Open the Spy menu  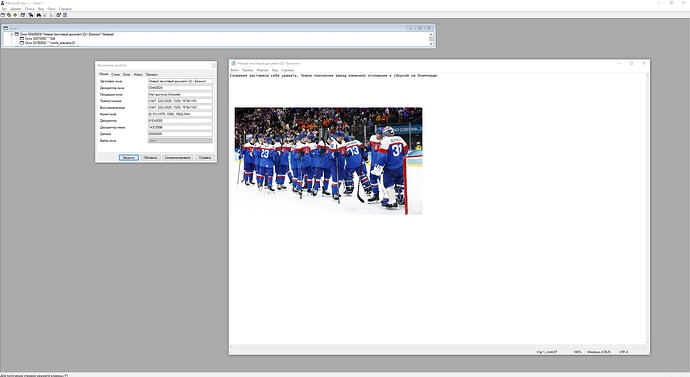click(4, 9)
